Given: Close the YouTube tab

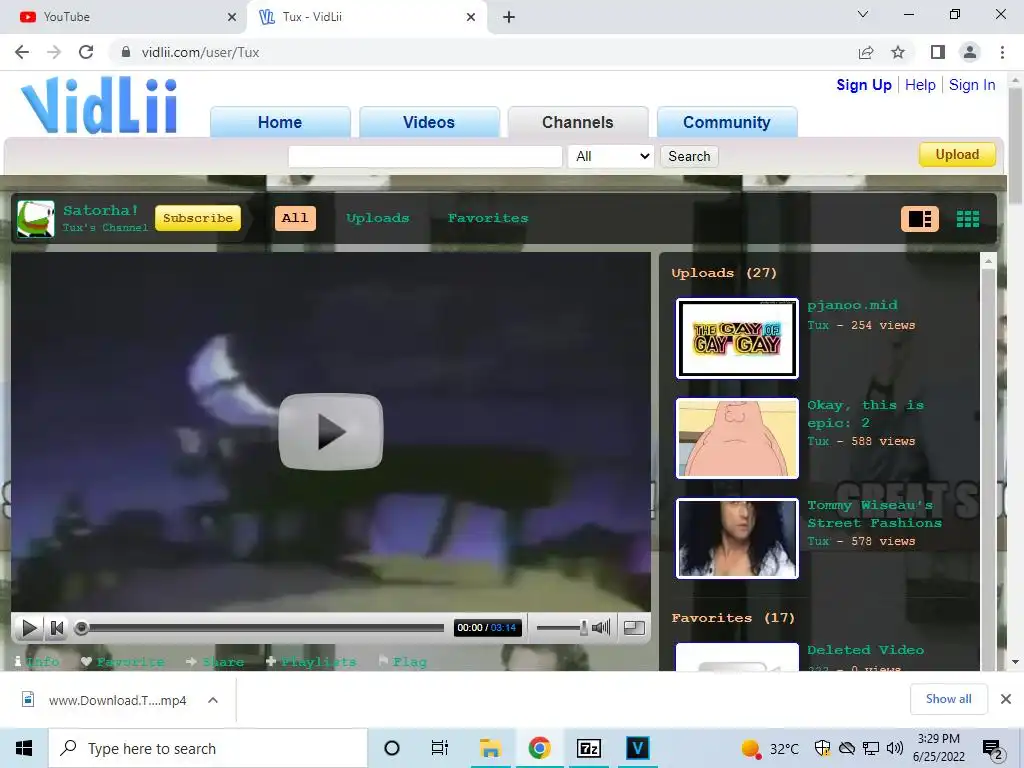Looking at the screenshot, I should point(231,17).
